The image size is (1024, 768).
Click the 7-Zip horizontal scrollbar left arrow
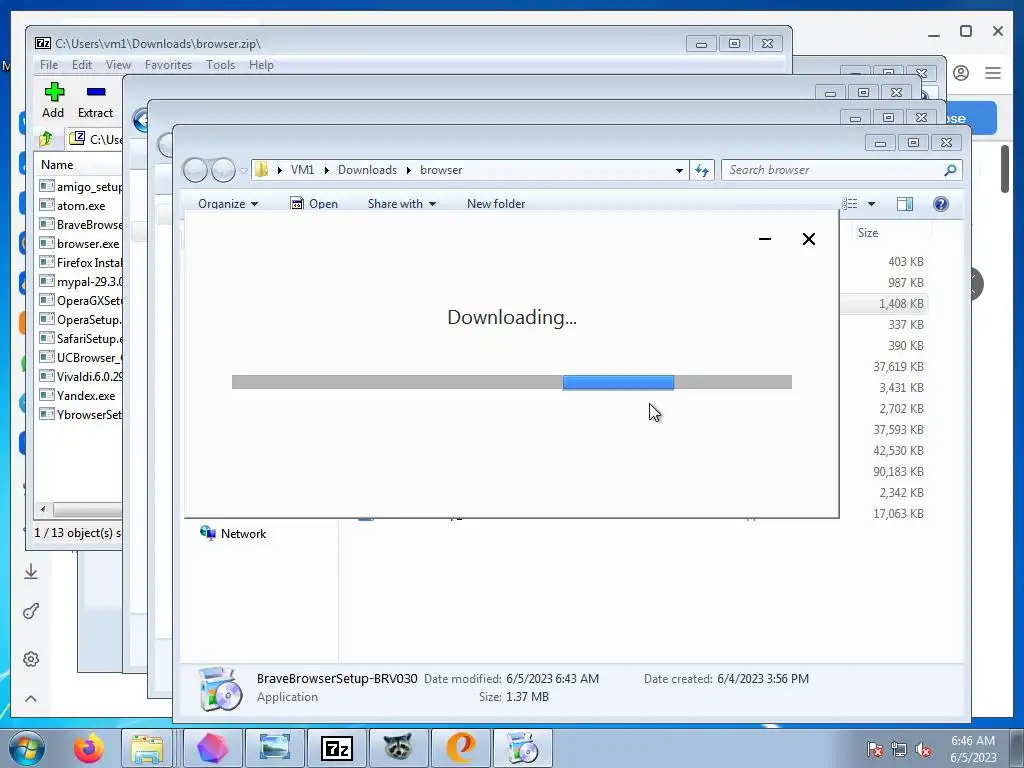(x=43, y=509)
